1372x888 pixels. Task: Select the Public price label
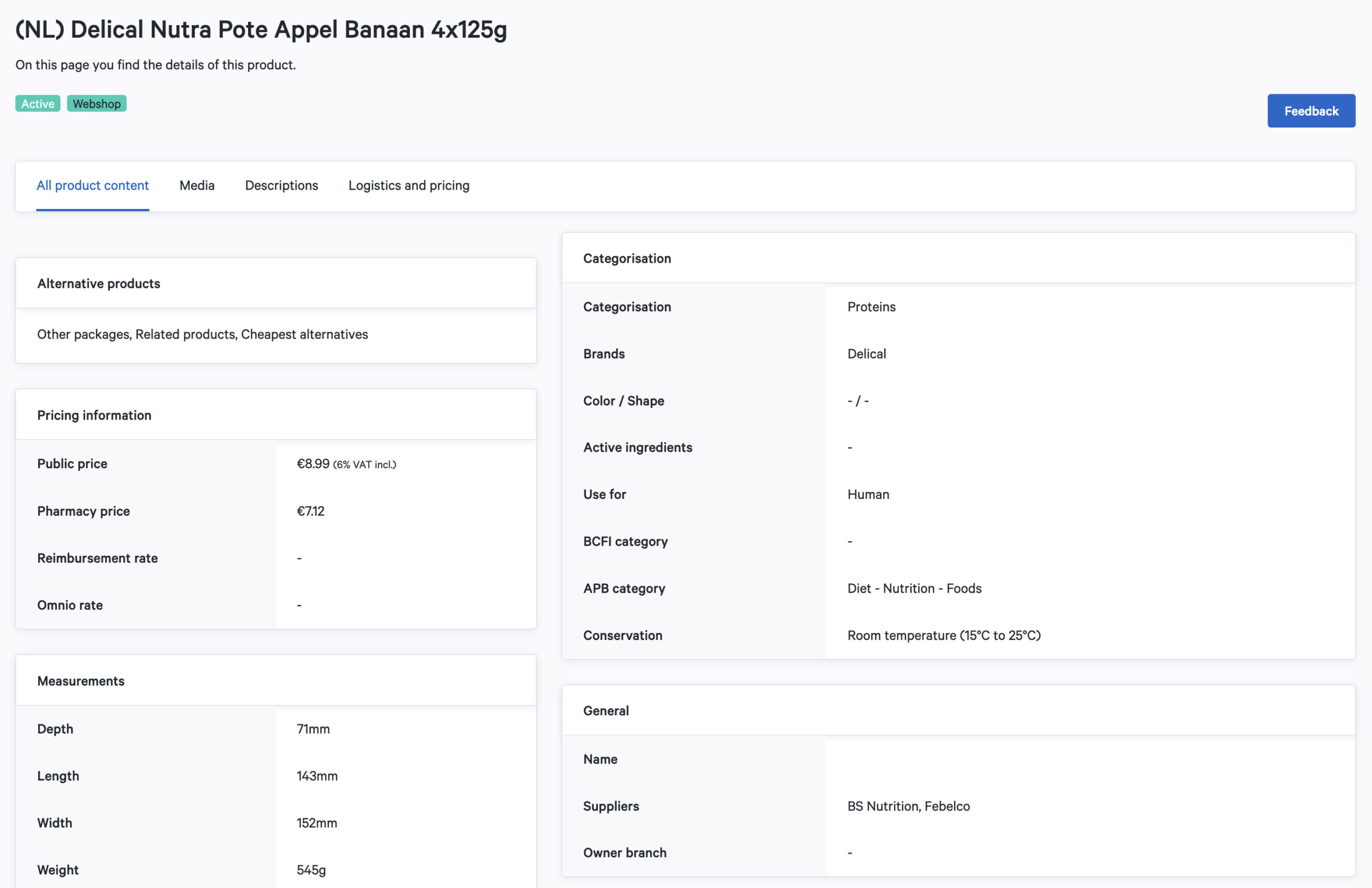(72, 464)
